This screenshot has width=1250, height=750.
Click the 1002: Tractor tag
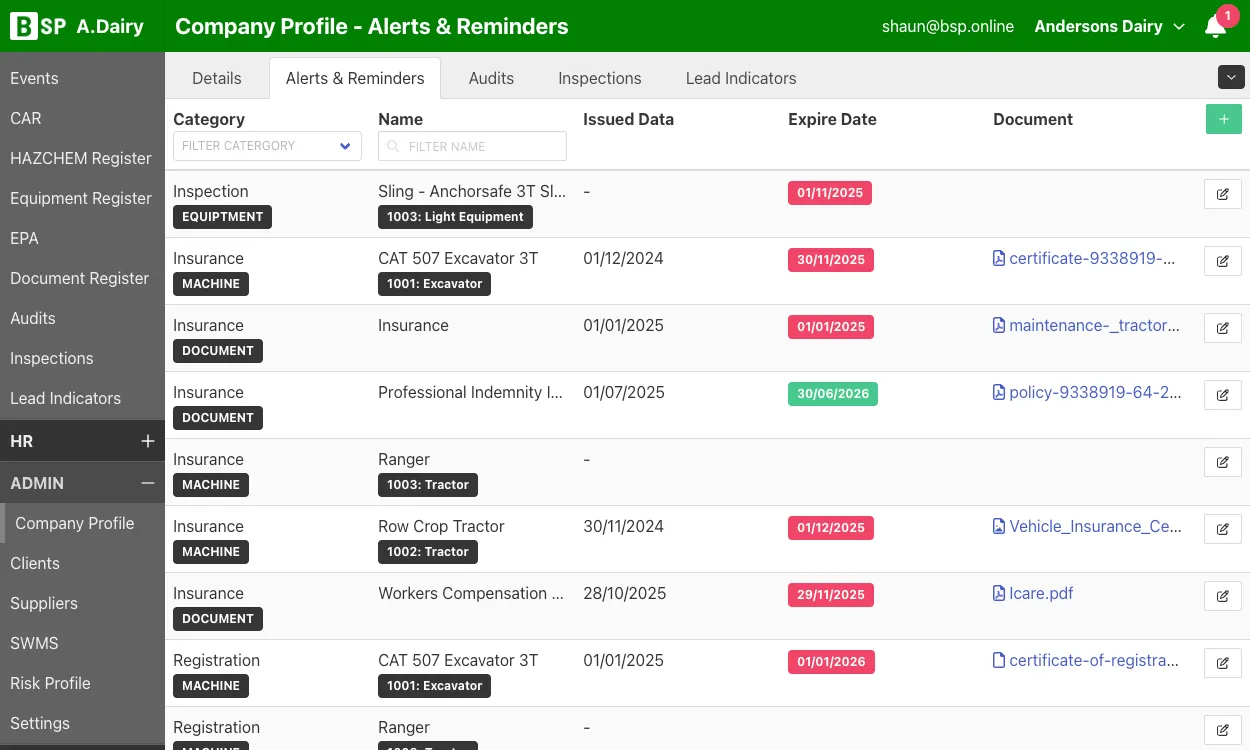coord(428,551)
